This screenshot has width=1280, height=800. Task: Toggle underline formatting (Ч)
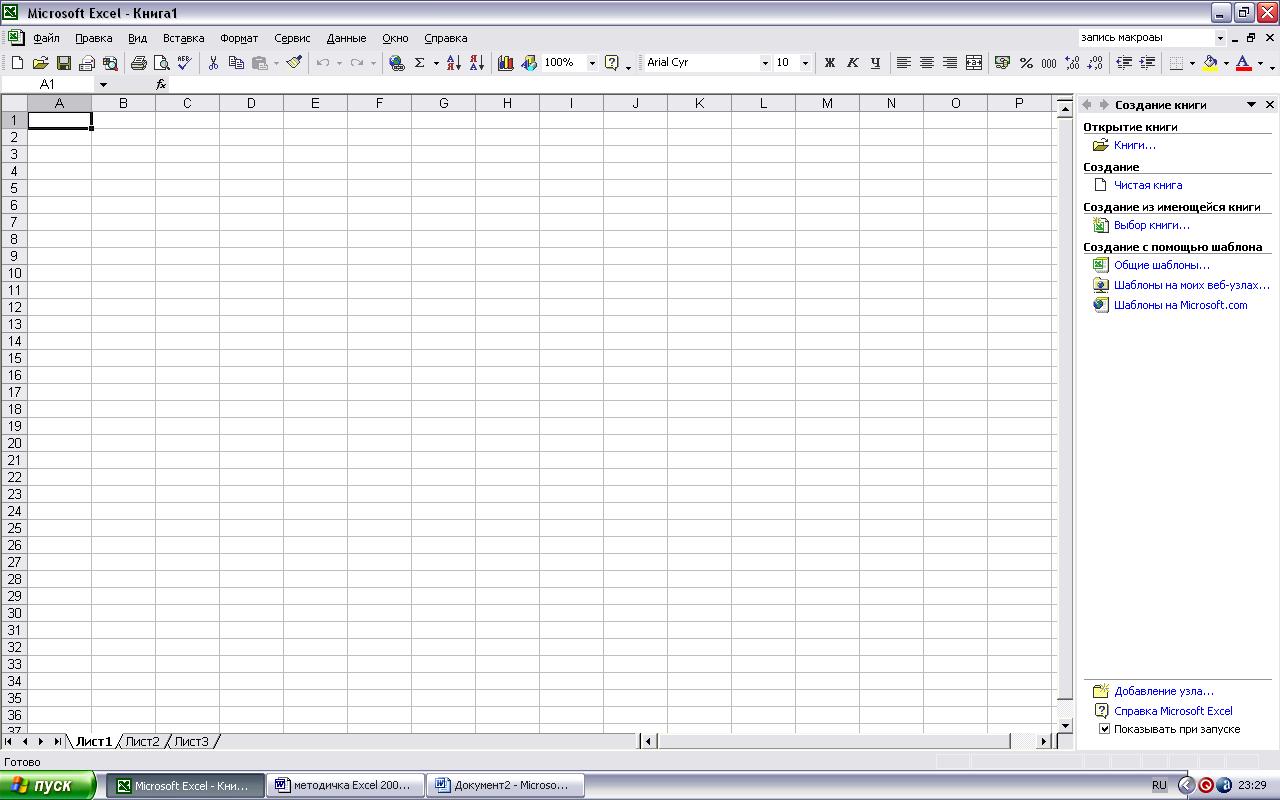pyautogui.click(x=875, y=62)
